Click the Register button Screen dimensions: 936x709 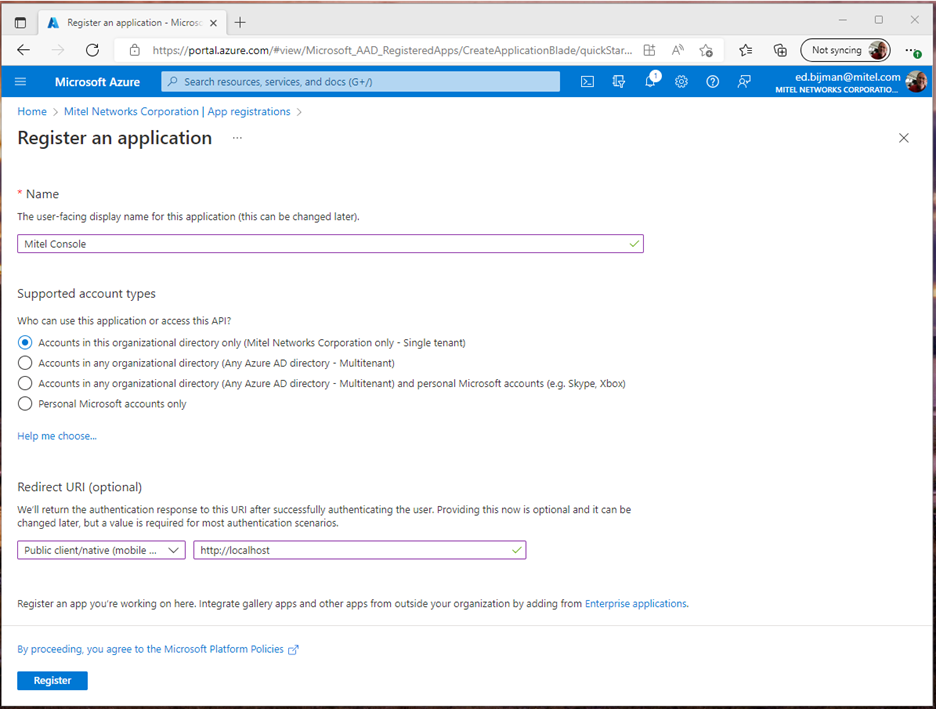52,680
